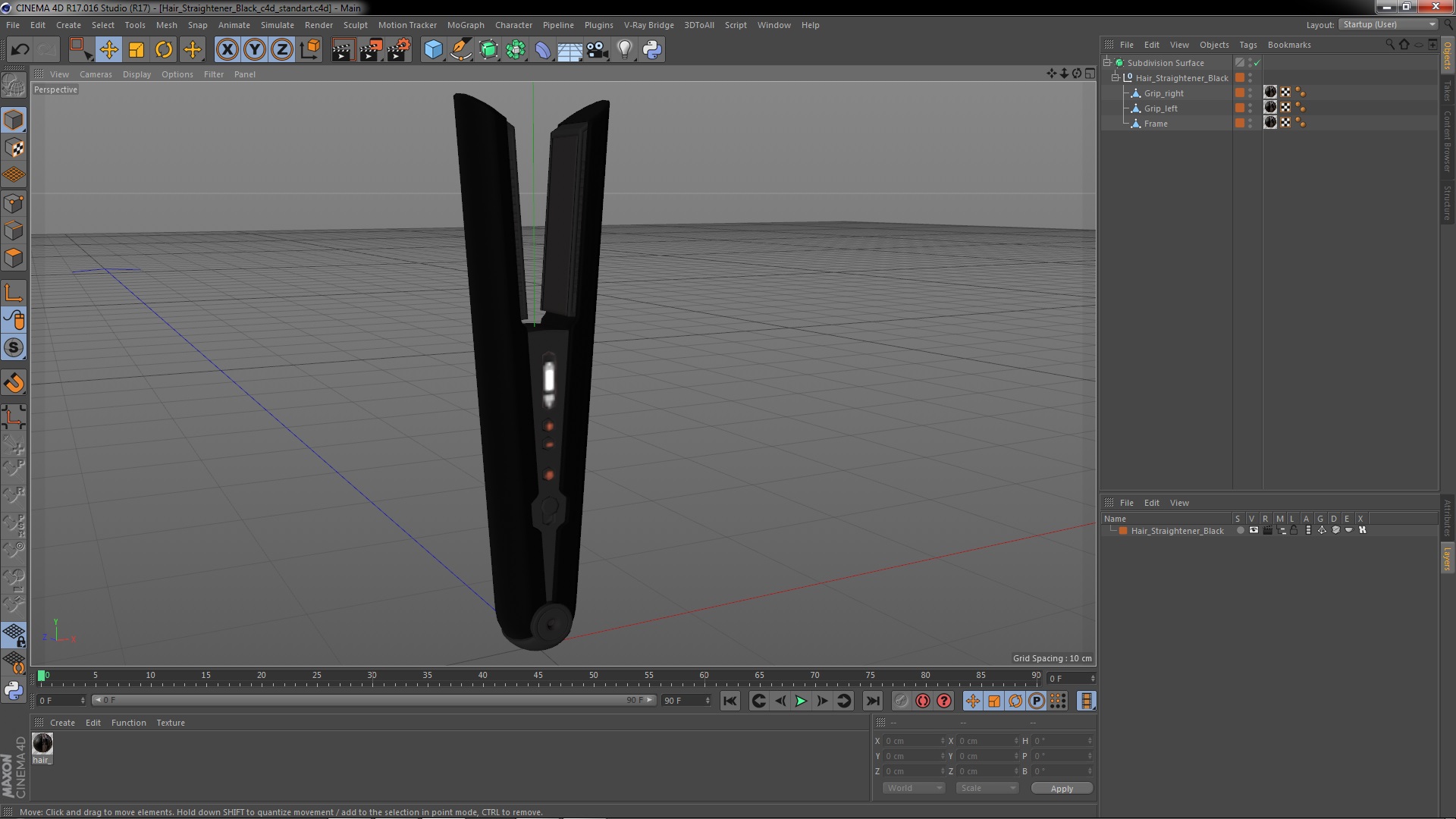Switch to the Layers side tab
The height and width of the screenshot is (819, 1456).
(1447, 558)
